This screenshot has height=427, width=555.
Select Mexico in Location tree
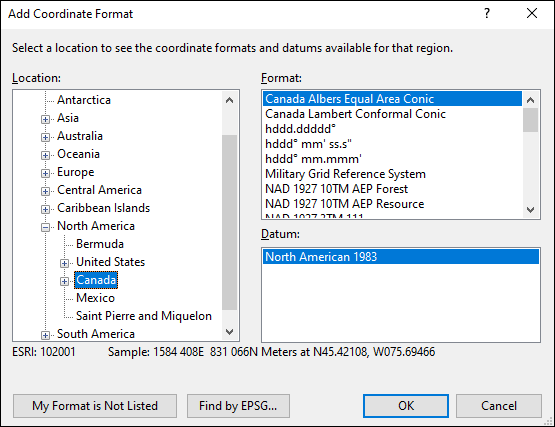[96, 298]
